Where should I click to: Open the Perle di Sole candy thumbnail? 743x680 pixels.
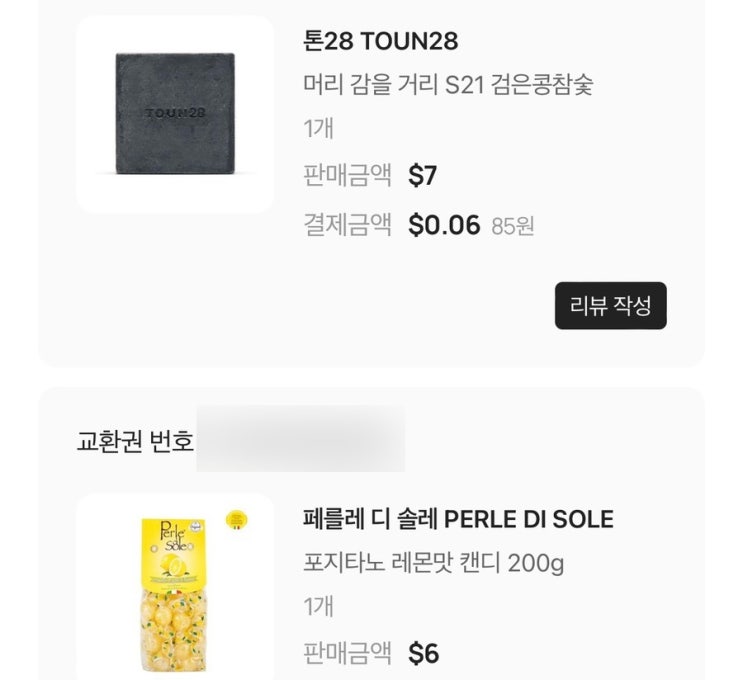(175, 587)
